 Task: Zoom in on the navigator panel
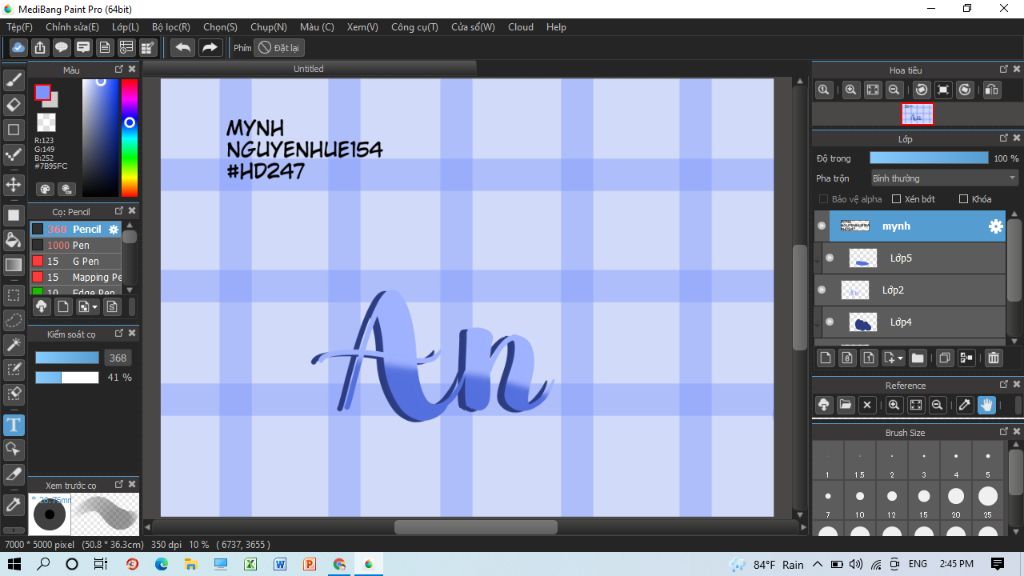point(850,90)
